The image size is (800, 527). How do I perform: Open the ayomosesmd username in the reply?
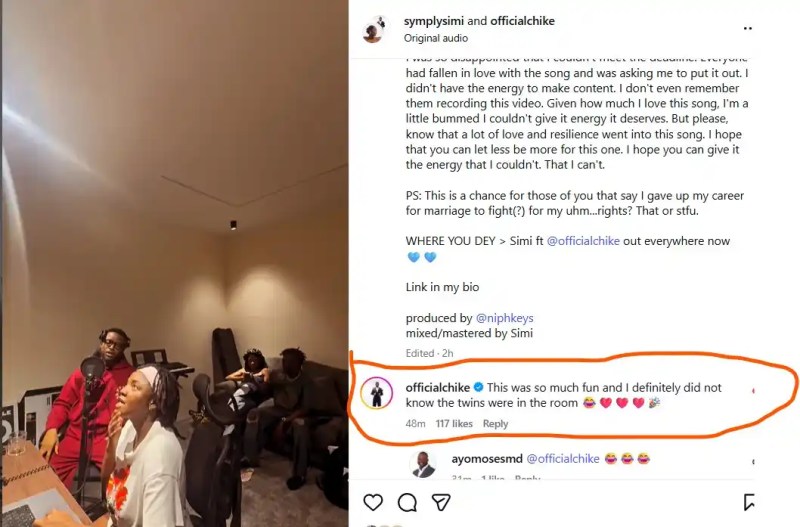click(x=487, y=459)
